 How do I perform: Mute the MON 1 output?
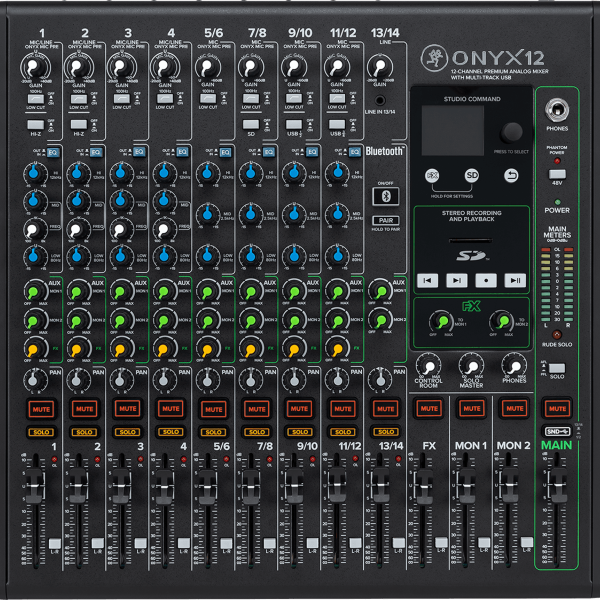tap(472, 408)
